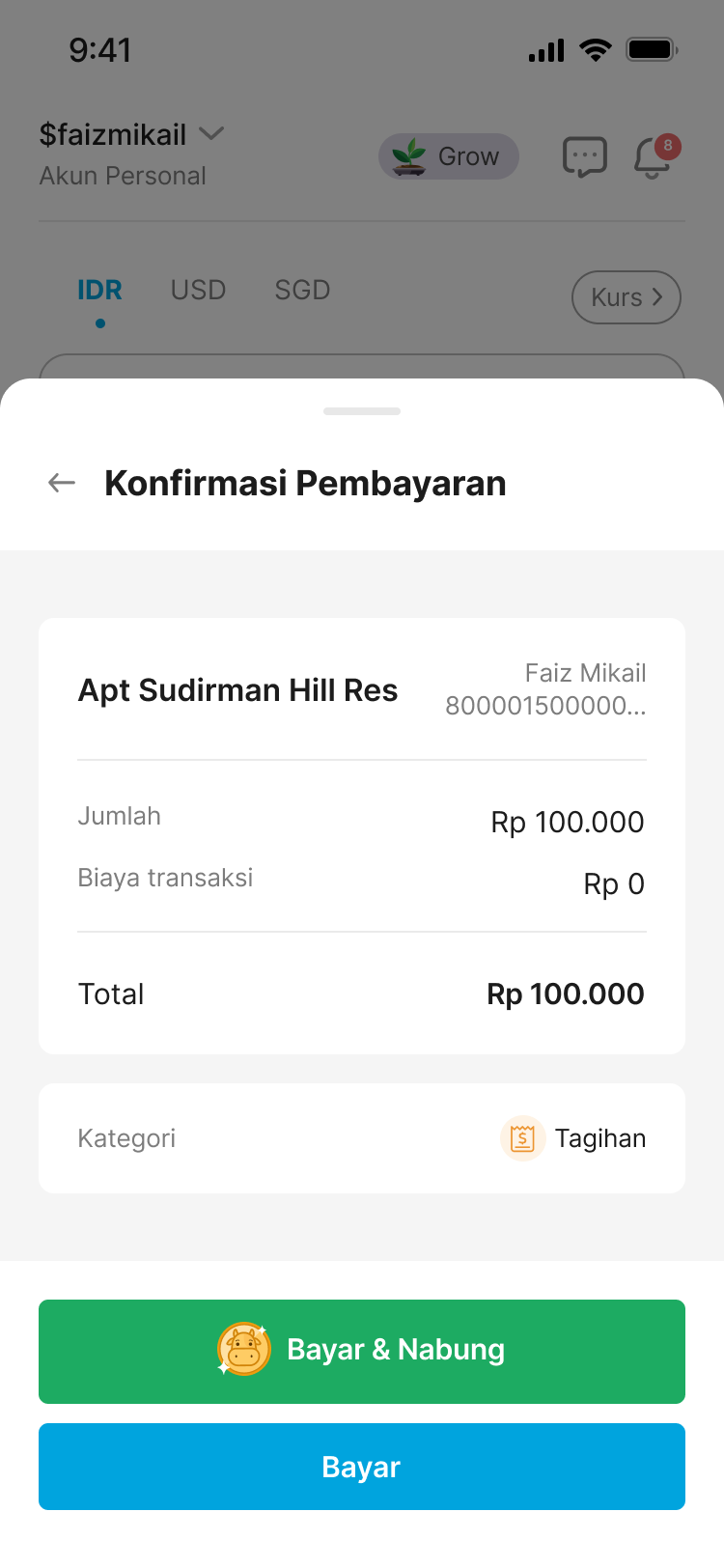724x1568 pixels.
Task: Select the SGD currency tab
Action: click(x=302, y=291)
